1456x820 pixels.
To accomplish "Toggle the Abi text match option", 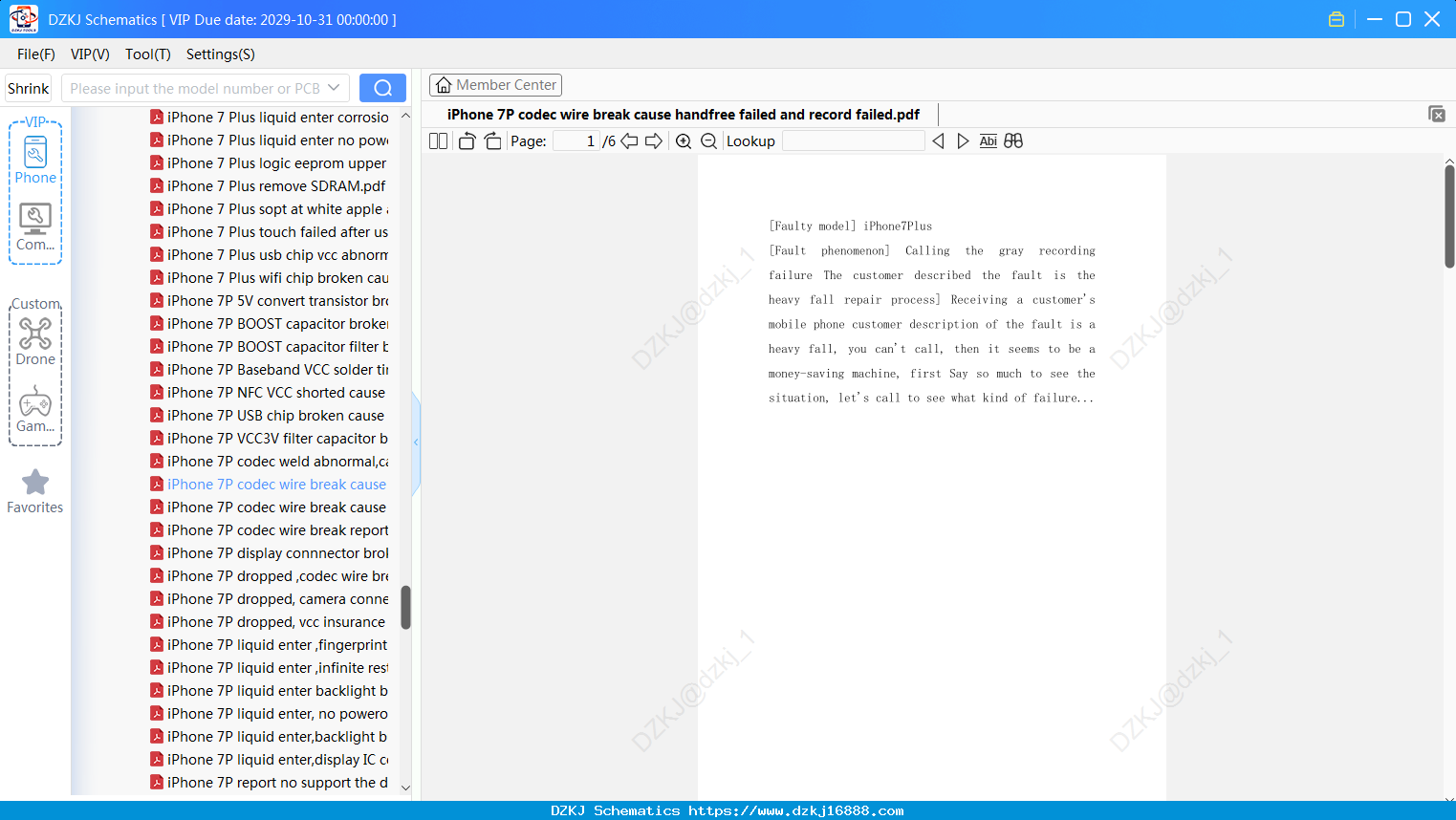I will click(989, 141).
